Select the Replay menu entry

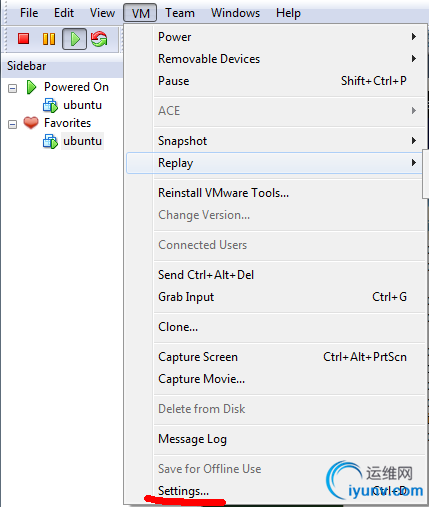(x=273, y=163)
